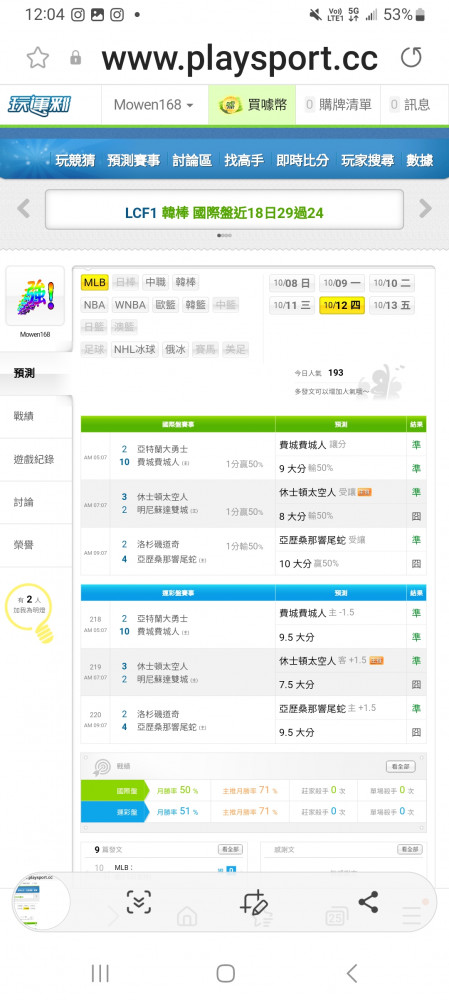Switch to 討論 sidebar tab
The height and width of the screenshot is (1000, 449).
[36, 502]
